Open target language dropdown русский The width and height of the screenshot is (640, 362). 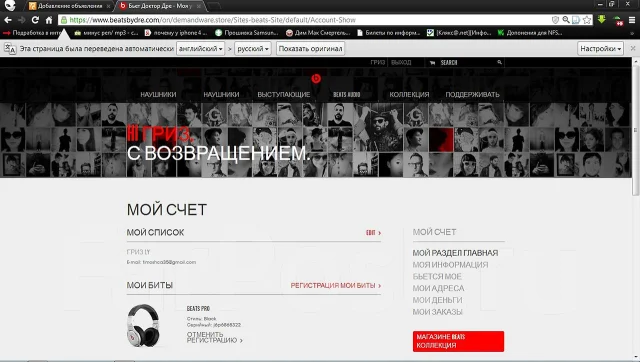pyautogui.click(x=253, y=49)
